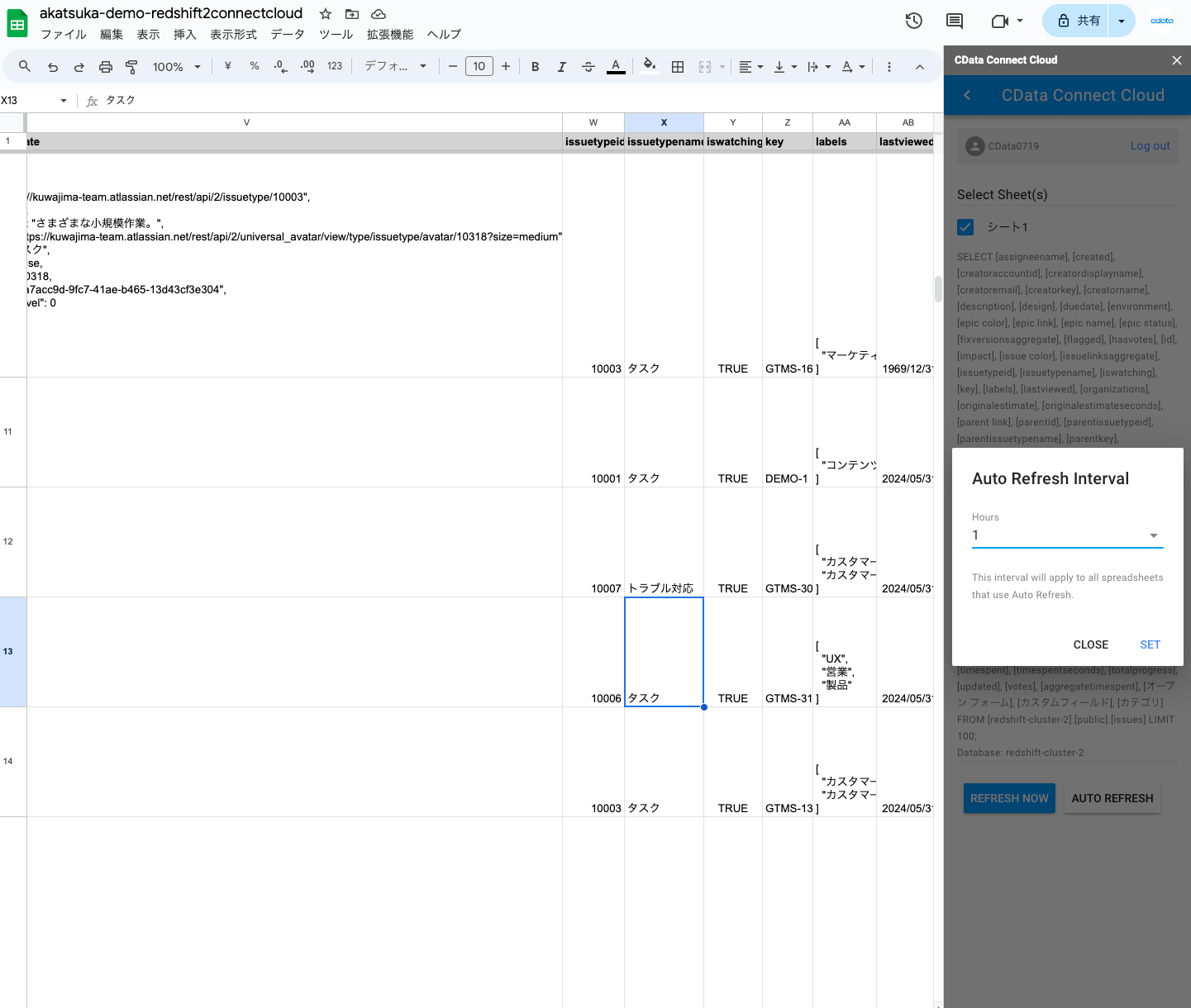The image size is (1191, 1008).
Task: Open the 表示 menu
Action: pyautogui.click(x=149, y=35)
